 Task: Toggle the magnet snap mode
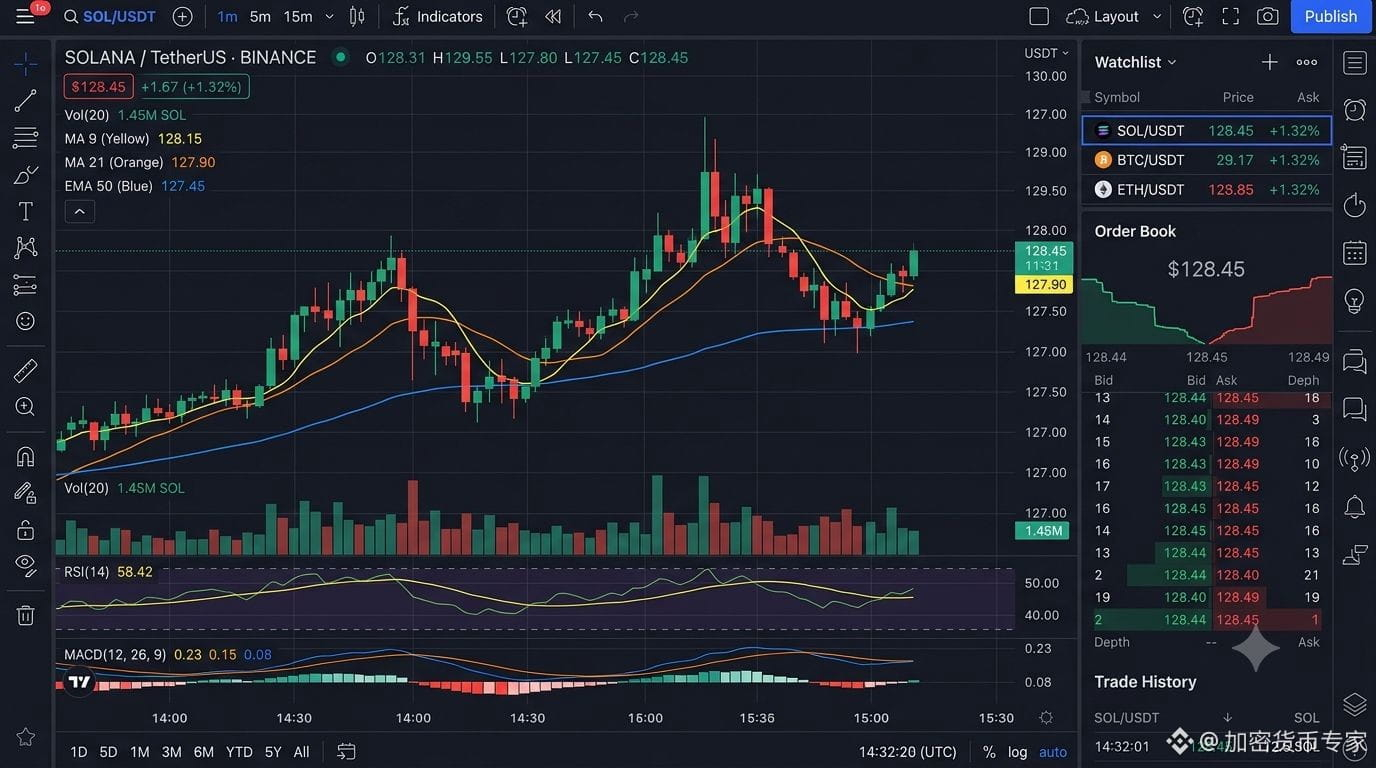point(26,457)
